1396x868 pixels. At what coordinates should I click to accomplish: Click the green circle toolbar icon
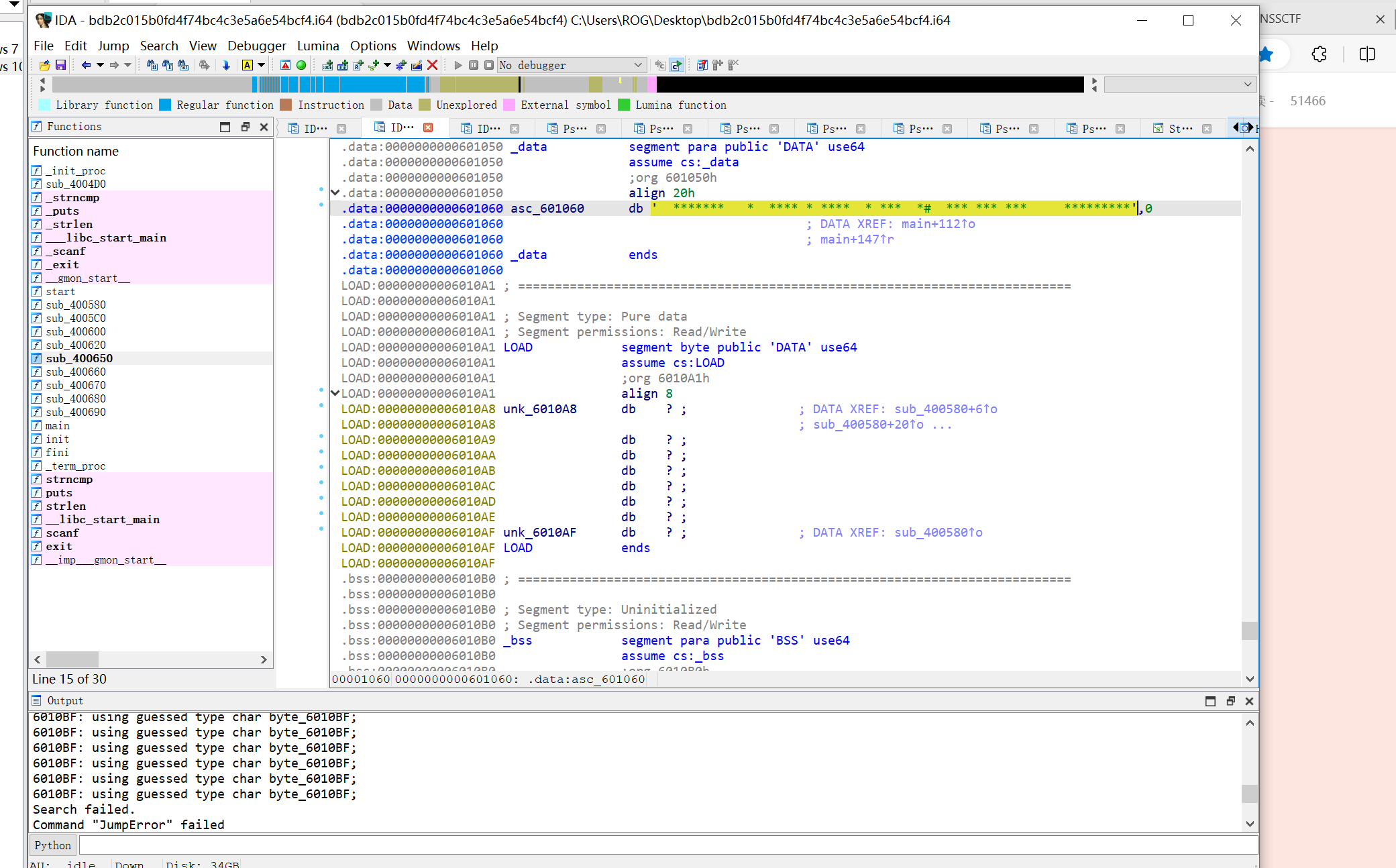[301, 65]
